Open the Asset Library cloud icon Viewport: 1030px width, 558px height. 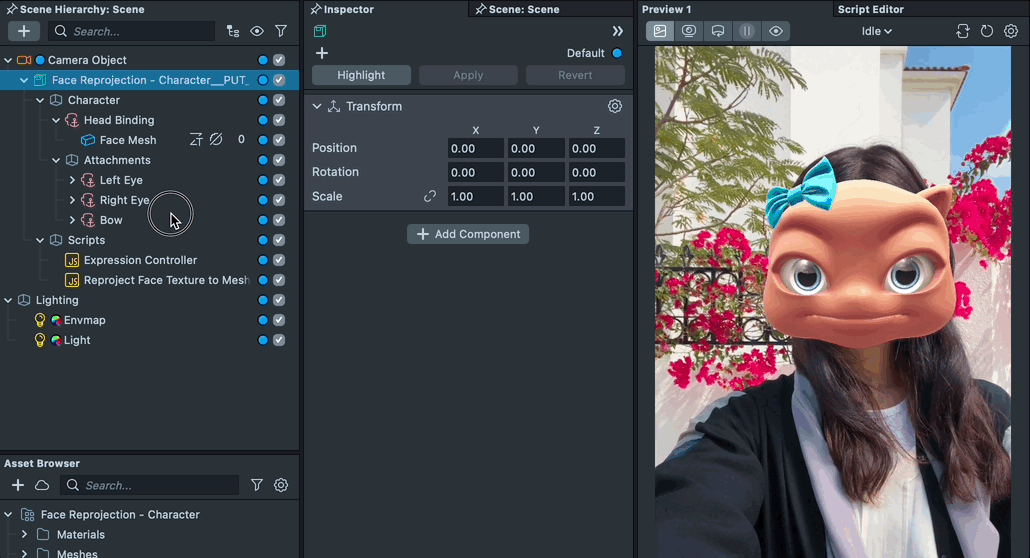(x=42, y=485)
